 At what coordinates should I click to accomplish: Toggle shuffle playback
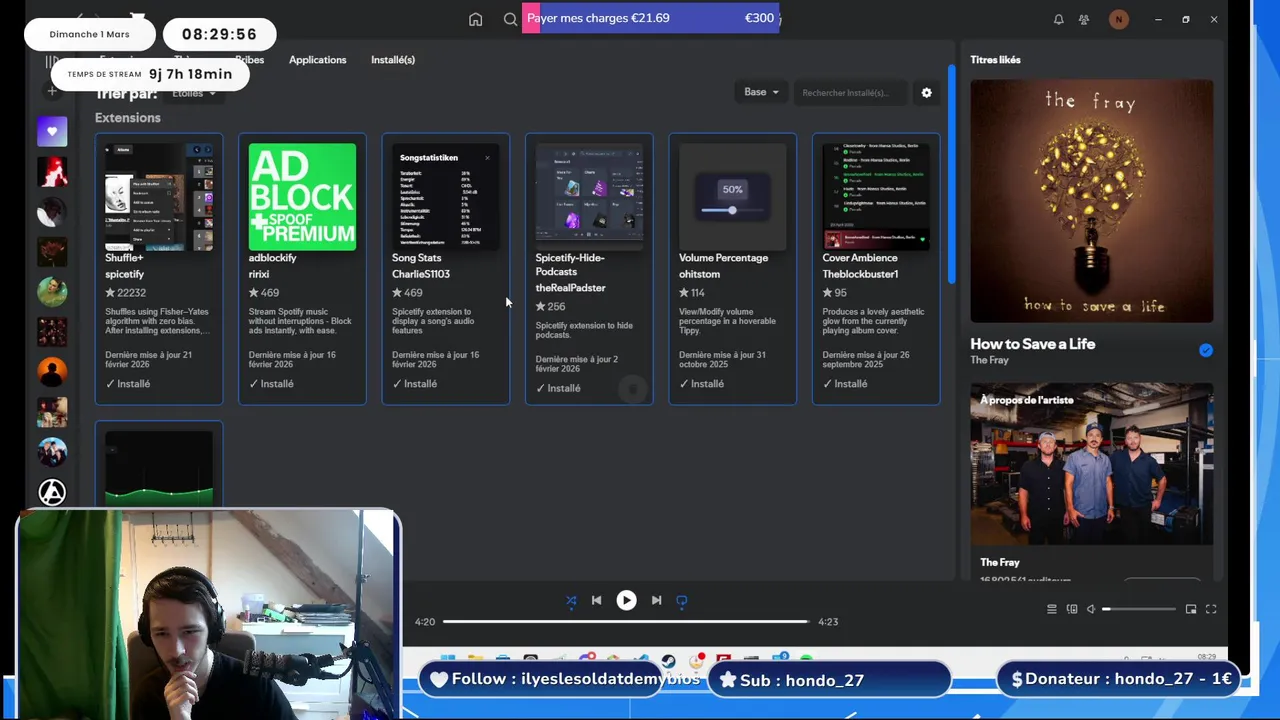[x=571, y=601]
